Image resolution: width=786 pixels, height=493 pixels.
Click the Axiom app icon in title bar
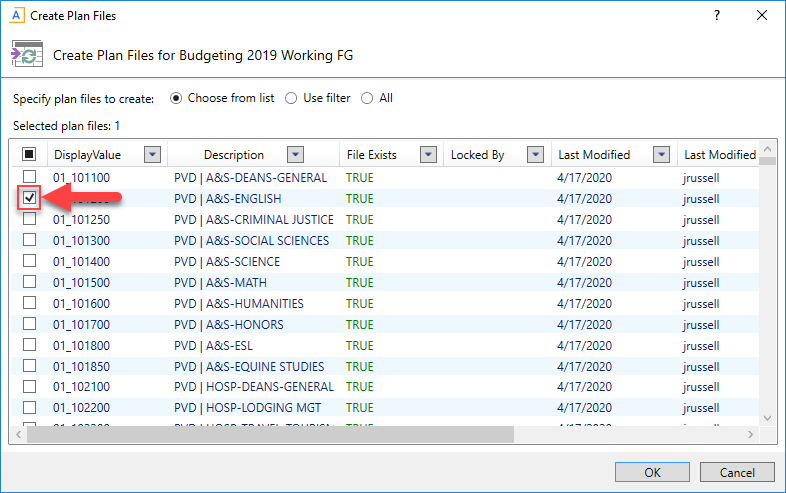pos(16,16)
